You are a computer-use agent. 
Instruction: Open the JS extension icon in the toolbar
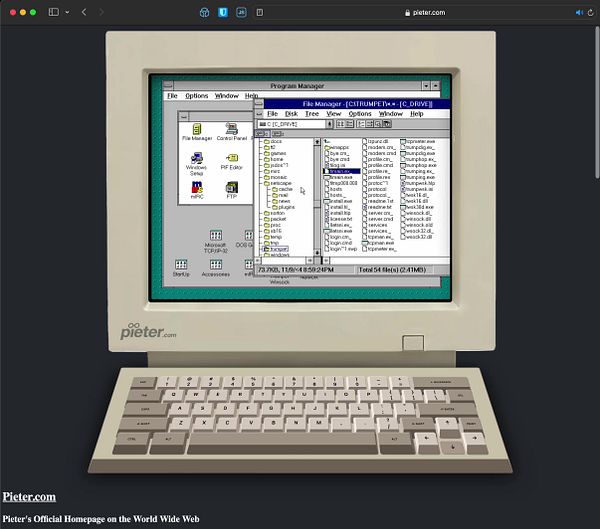click(241, 13)
